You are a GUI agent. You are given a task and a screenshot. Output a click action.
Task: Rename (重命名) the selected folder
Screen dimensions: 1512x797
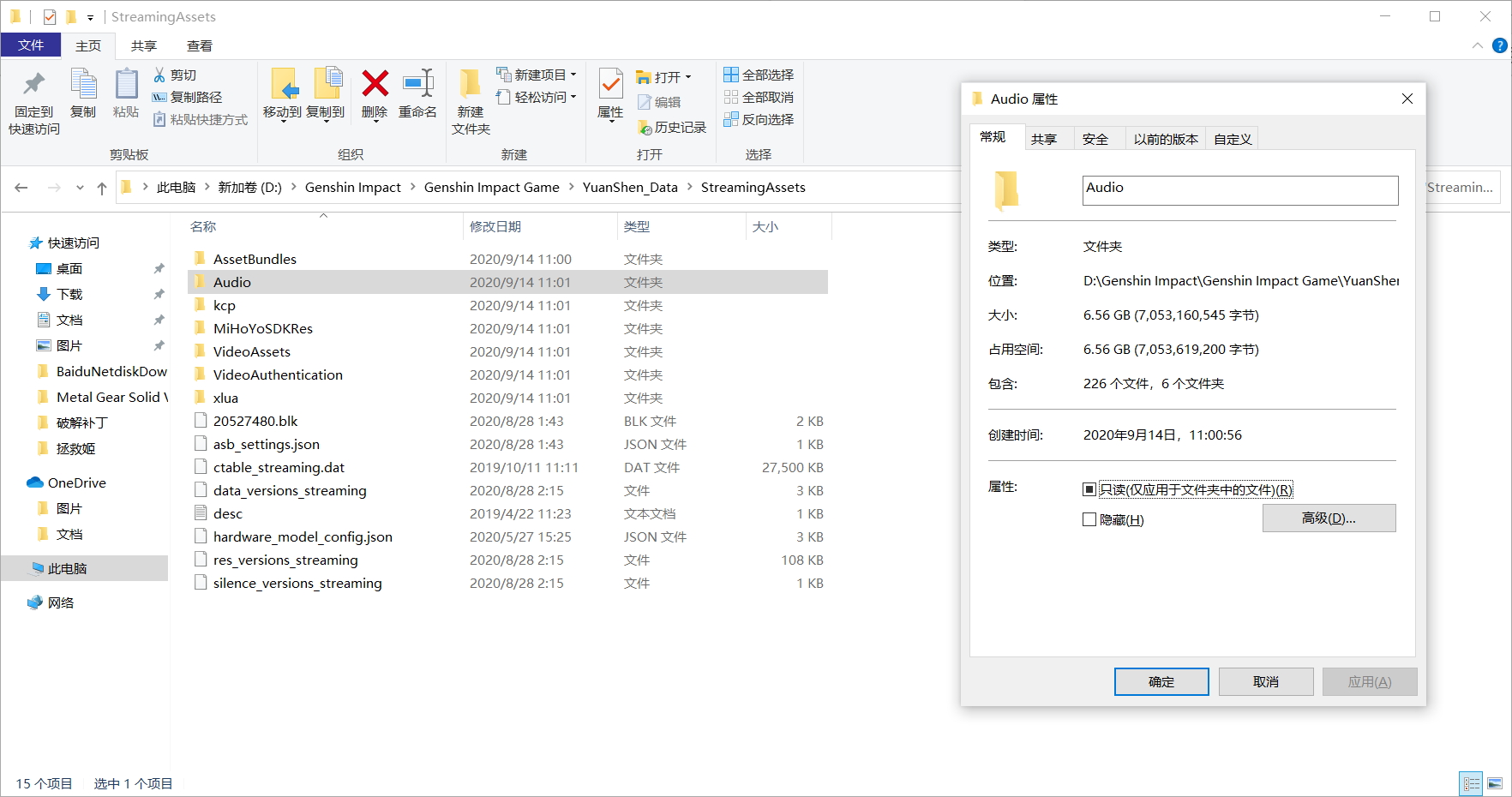pos(417,93)
